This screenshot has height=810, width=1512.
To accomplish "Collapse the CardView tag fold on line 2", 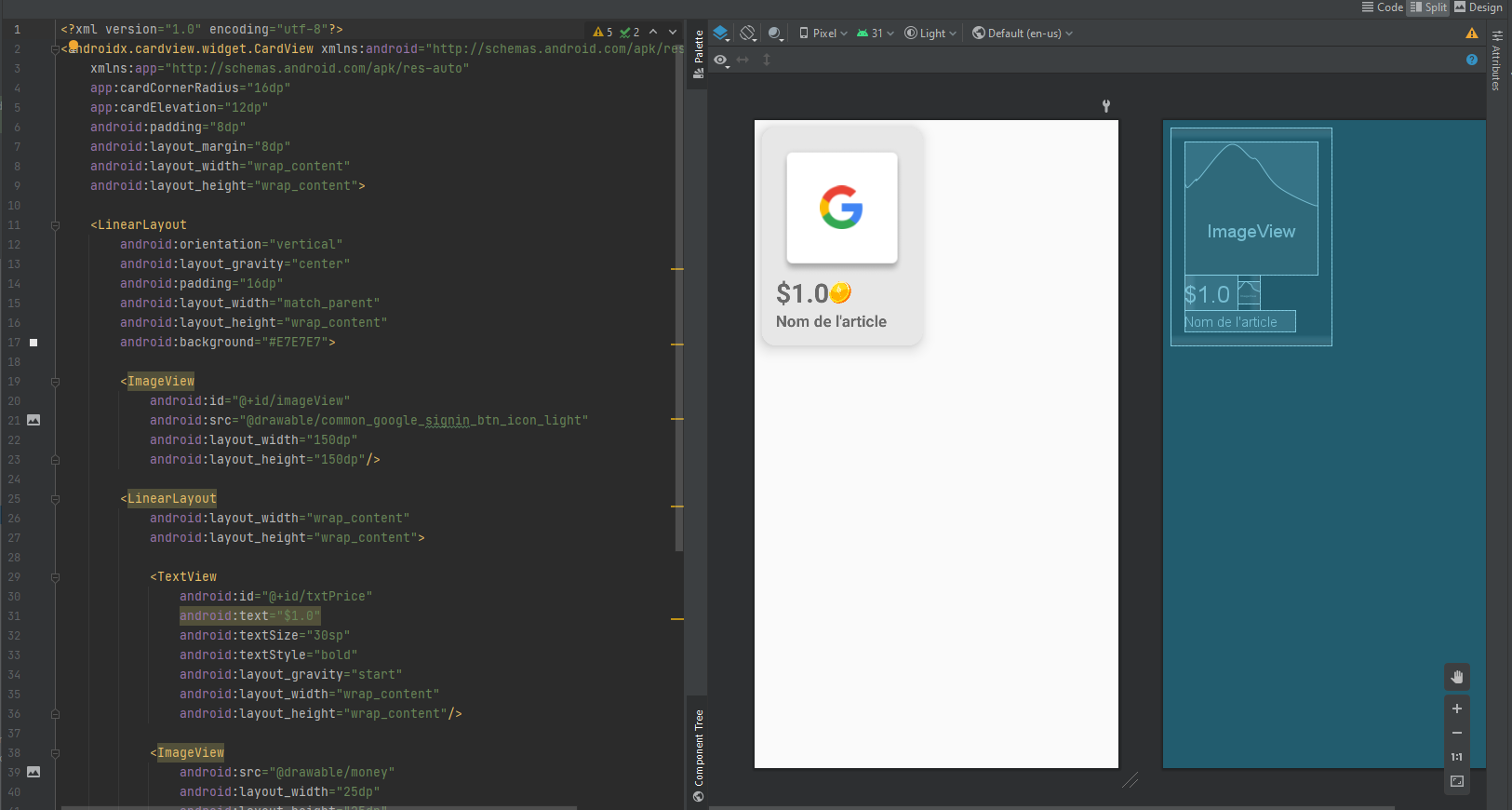I will point(55,48).
